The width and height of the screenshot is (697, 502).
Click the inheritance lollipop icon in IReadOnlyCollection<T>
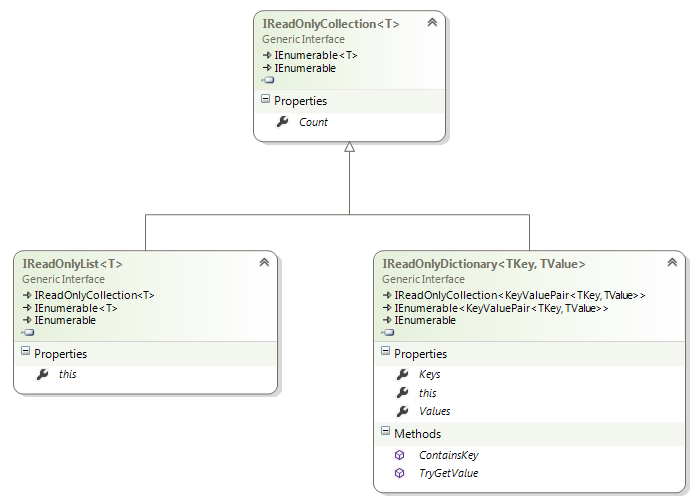coord(268,80)
